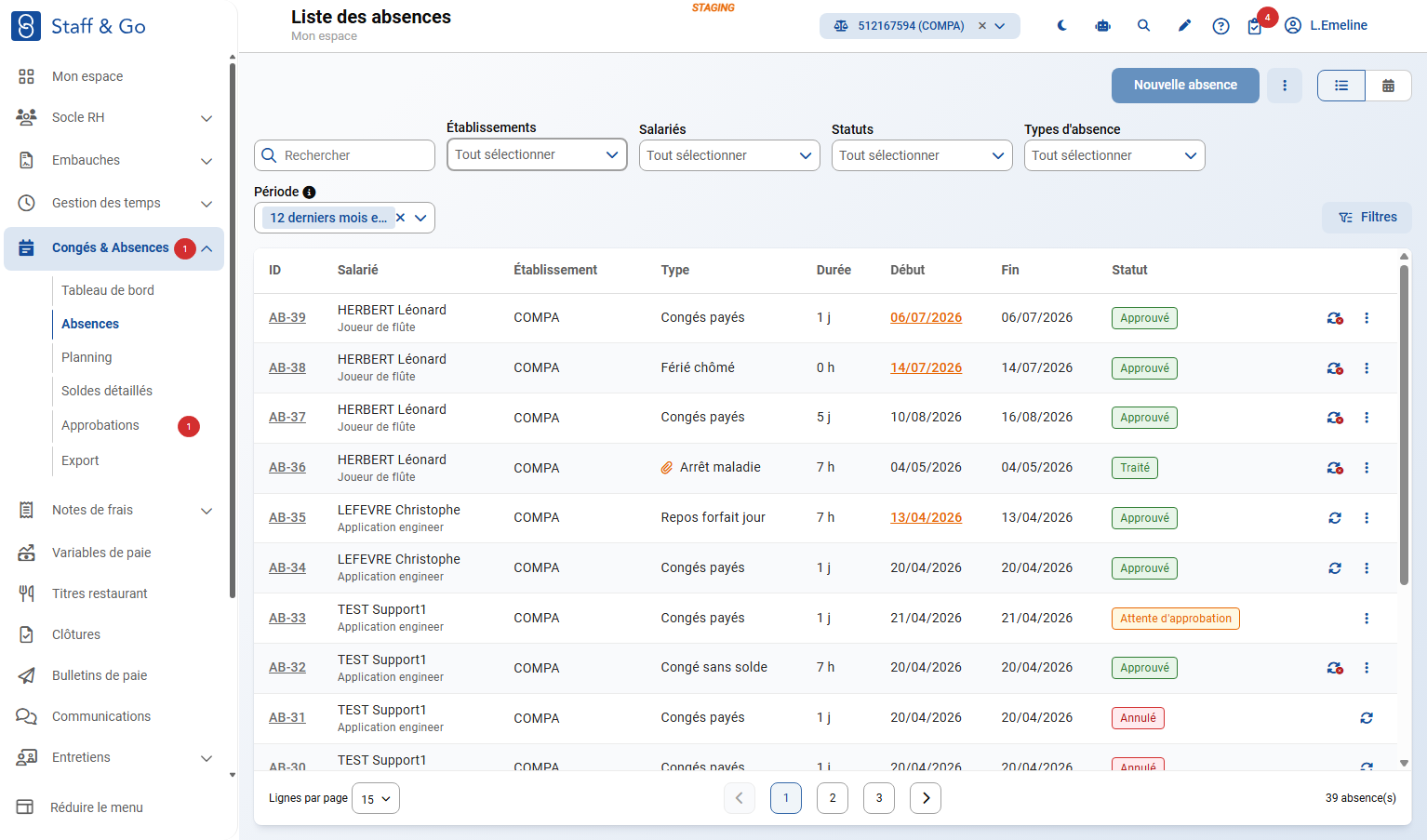Open Soldes détaillés submenu item

click(107, 391)
